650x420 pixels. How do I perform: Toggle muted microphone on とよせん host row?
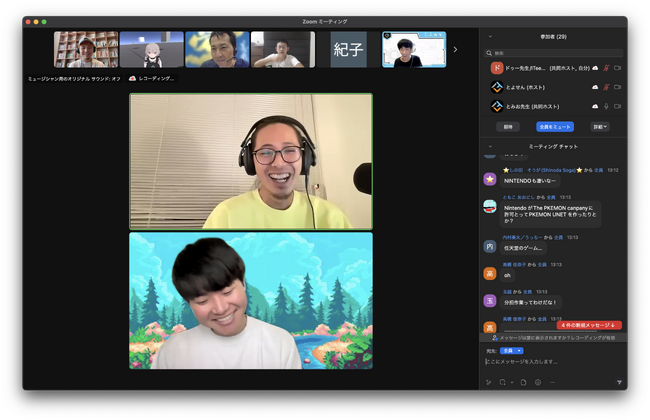pos(606,87)
